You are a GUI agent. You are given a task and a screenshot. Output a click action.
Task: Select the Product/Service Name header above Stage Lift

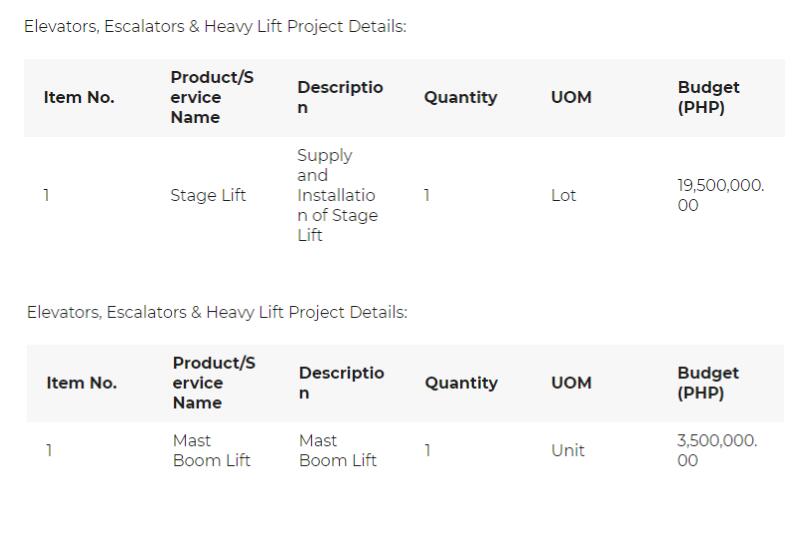pyautogui.click(x=212, y=98)
